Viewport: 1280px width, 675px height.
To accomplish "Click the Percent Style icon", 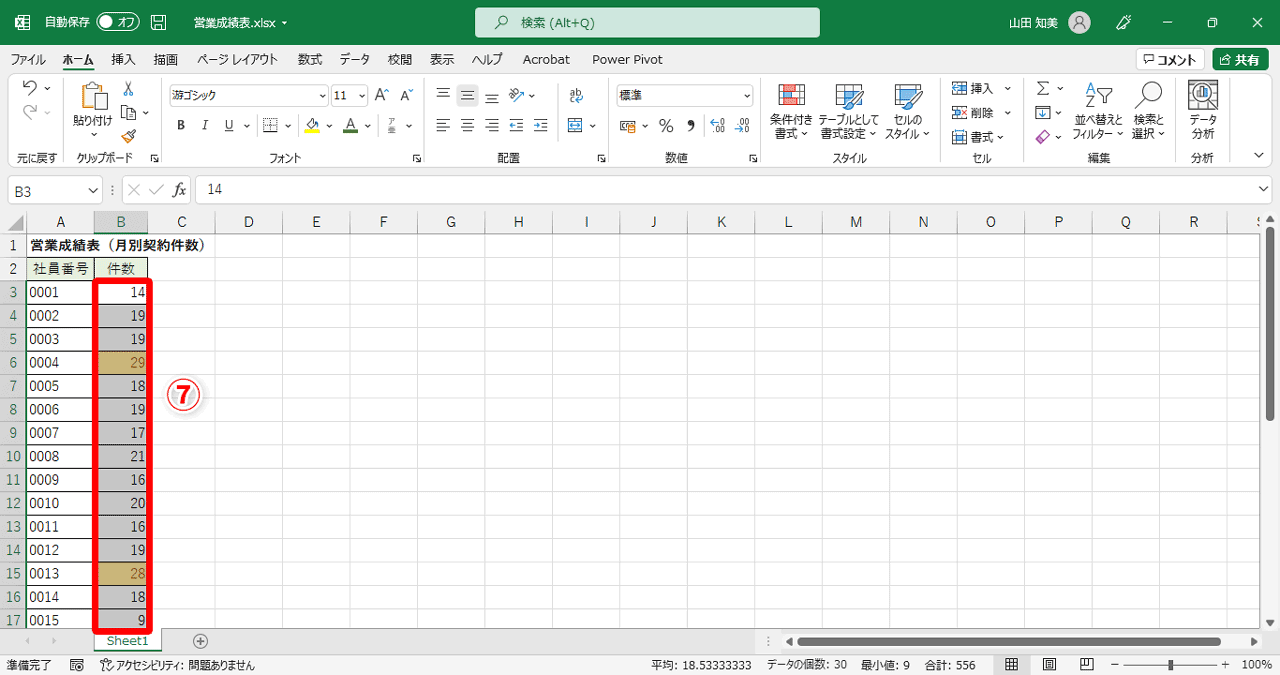I will [665, 126].
